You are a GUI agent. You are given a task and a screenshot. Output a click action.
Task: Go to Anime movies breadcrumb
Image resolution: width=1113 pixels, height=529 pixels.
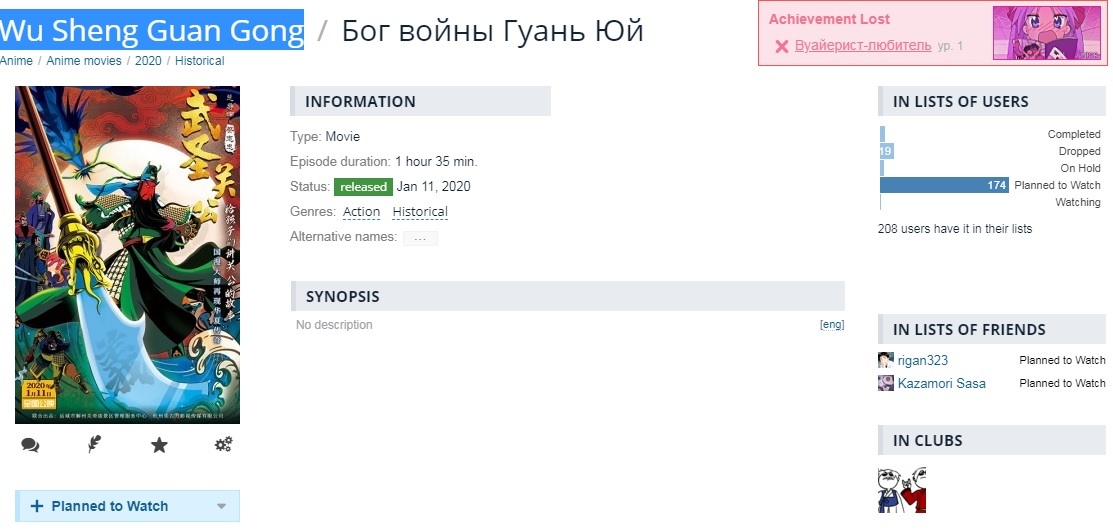(84, 61)
